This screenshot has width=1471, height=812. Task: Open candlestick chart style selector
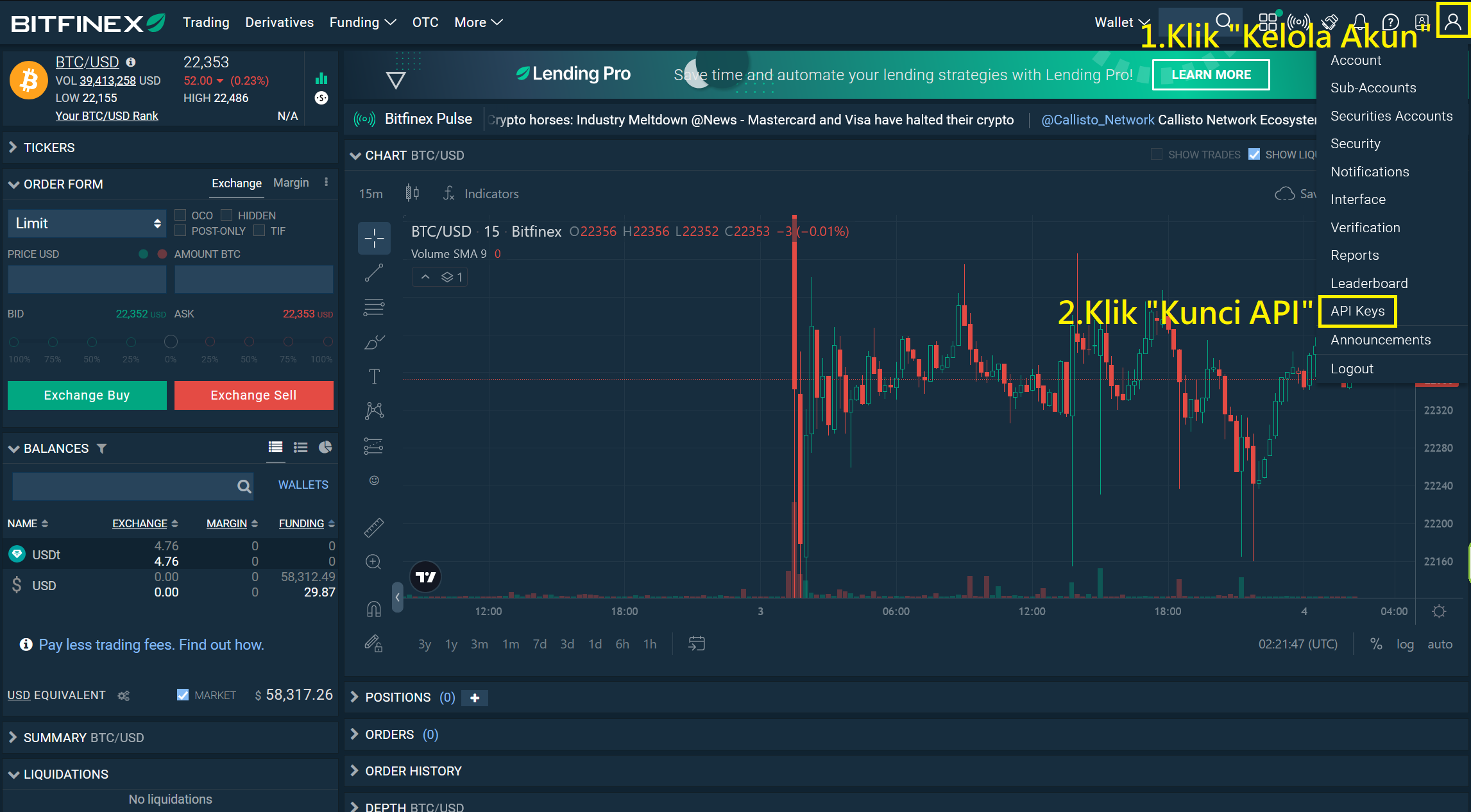(x=412, y=193)
